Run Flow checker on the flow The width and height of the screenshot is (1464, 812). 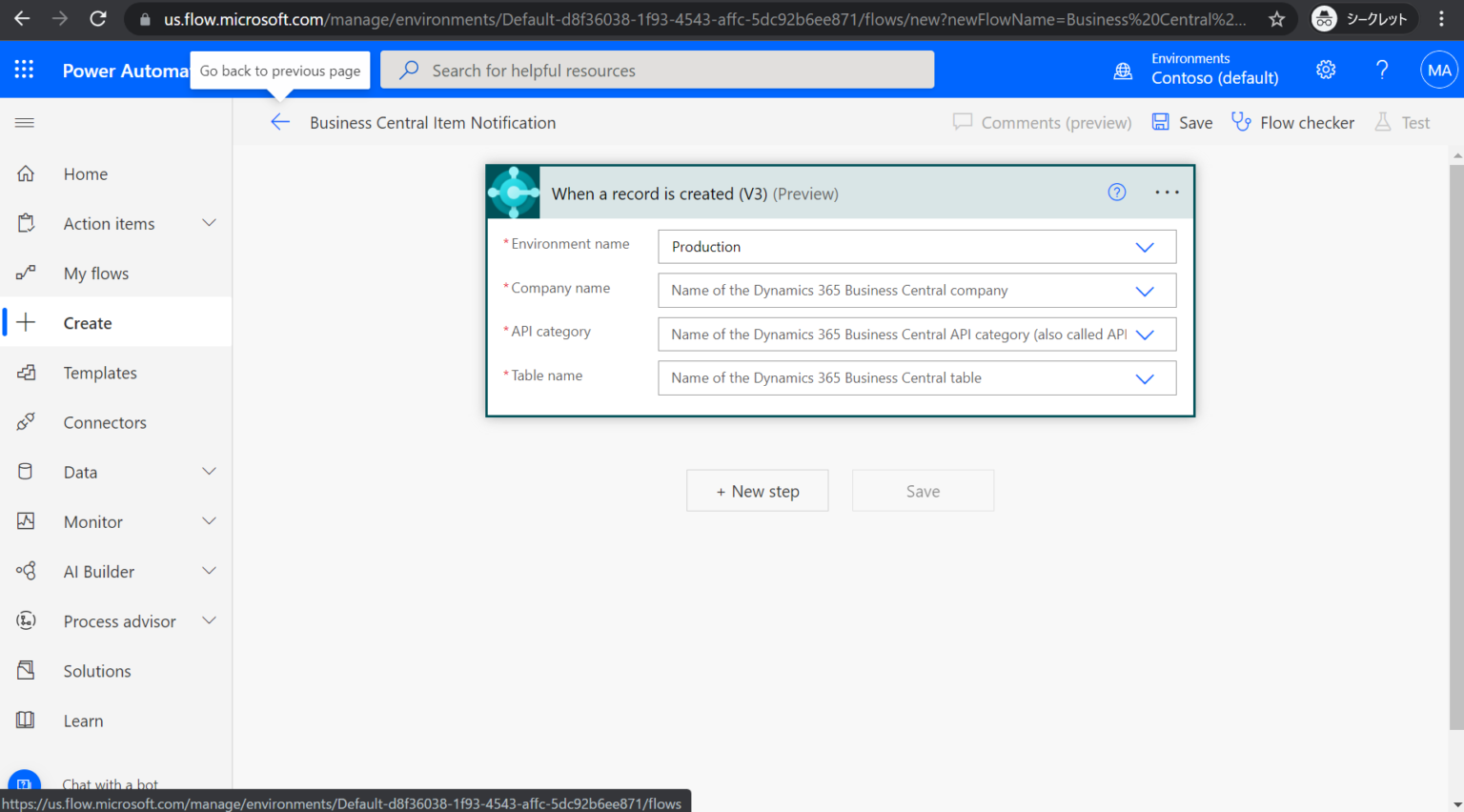click(1292, 122)
